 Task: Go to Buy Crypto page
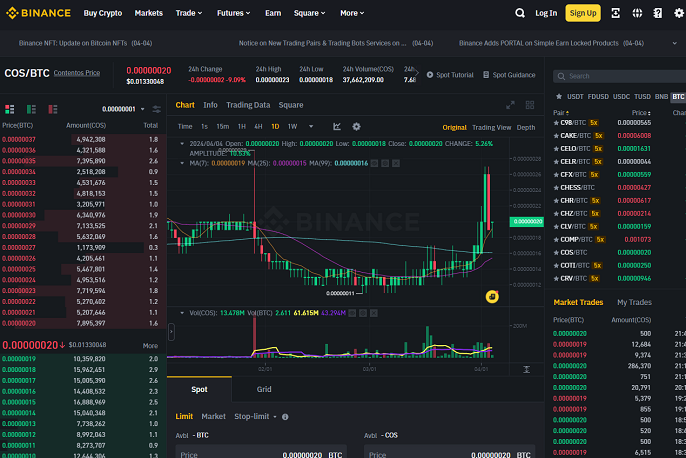tap(103, 13)
